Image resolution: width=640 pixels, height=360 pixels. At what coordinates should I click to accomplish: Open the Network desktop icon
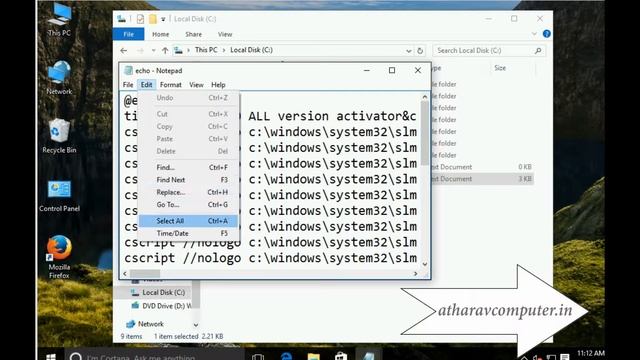pos(59,78)
